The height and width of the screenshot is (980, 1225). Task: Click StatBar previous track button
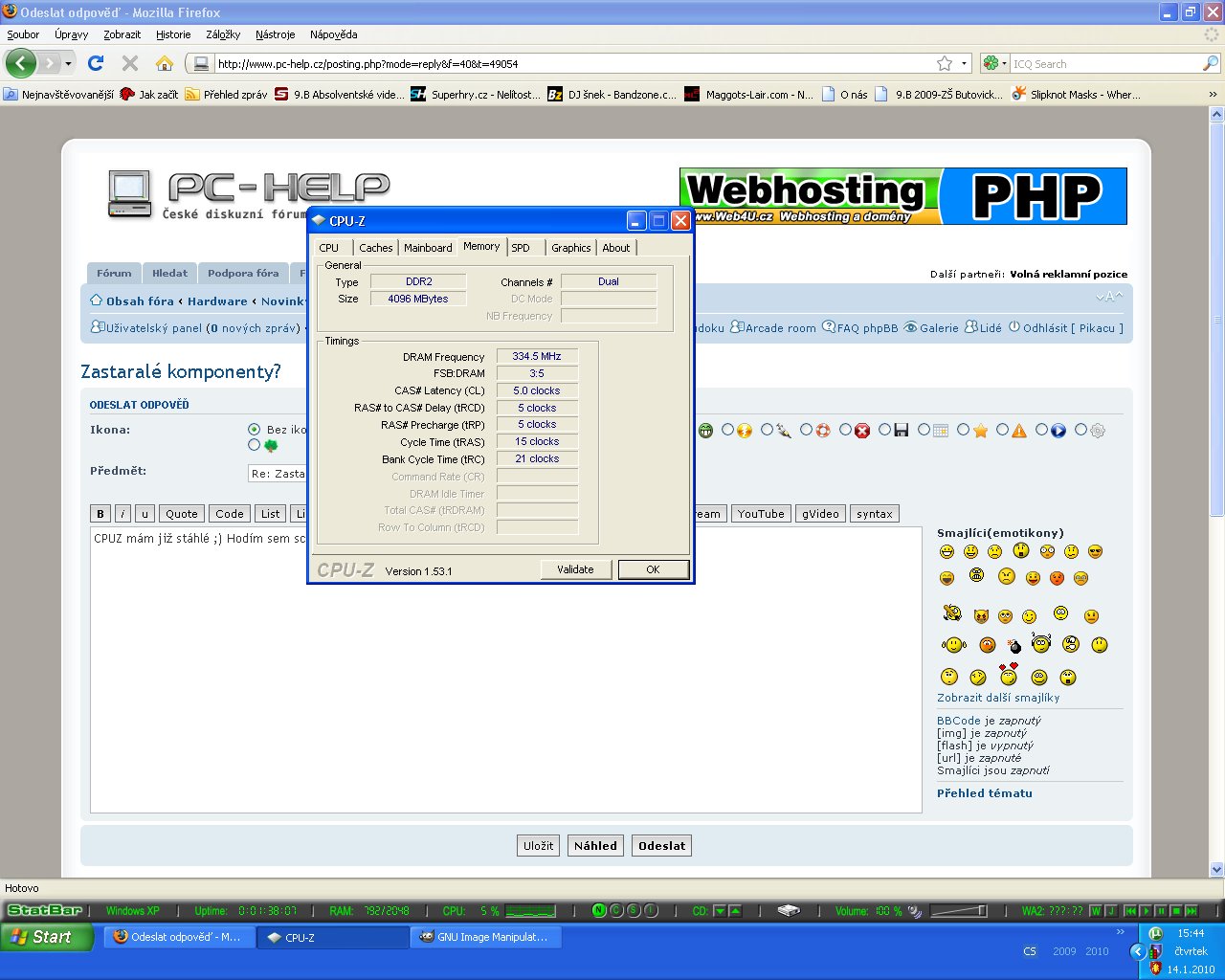1131,910
